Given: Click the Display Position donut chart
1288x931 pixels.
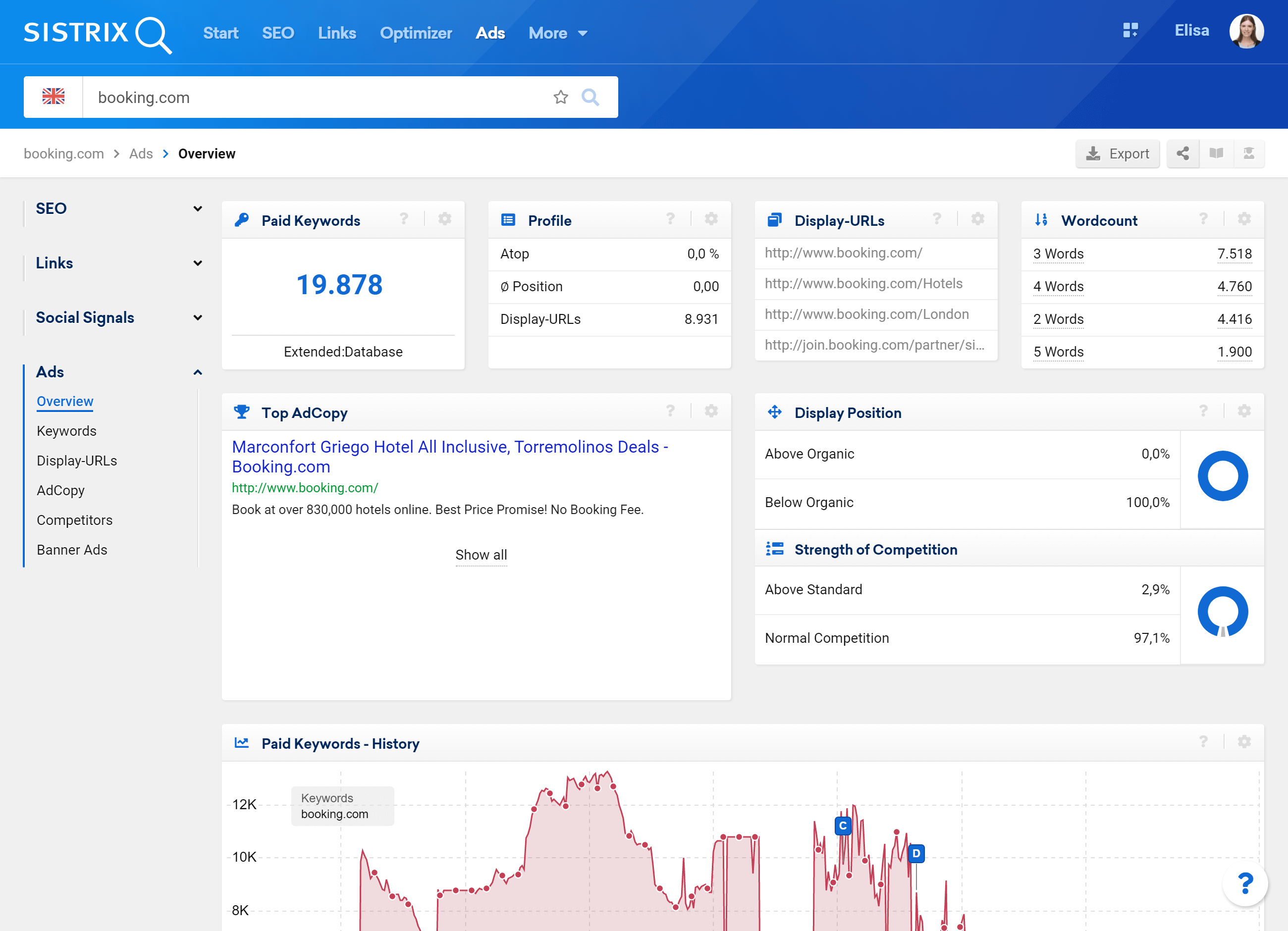Looking at the screenshot, I should [x=1222, y=476].
